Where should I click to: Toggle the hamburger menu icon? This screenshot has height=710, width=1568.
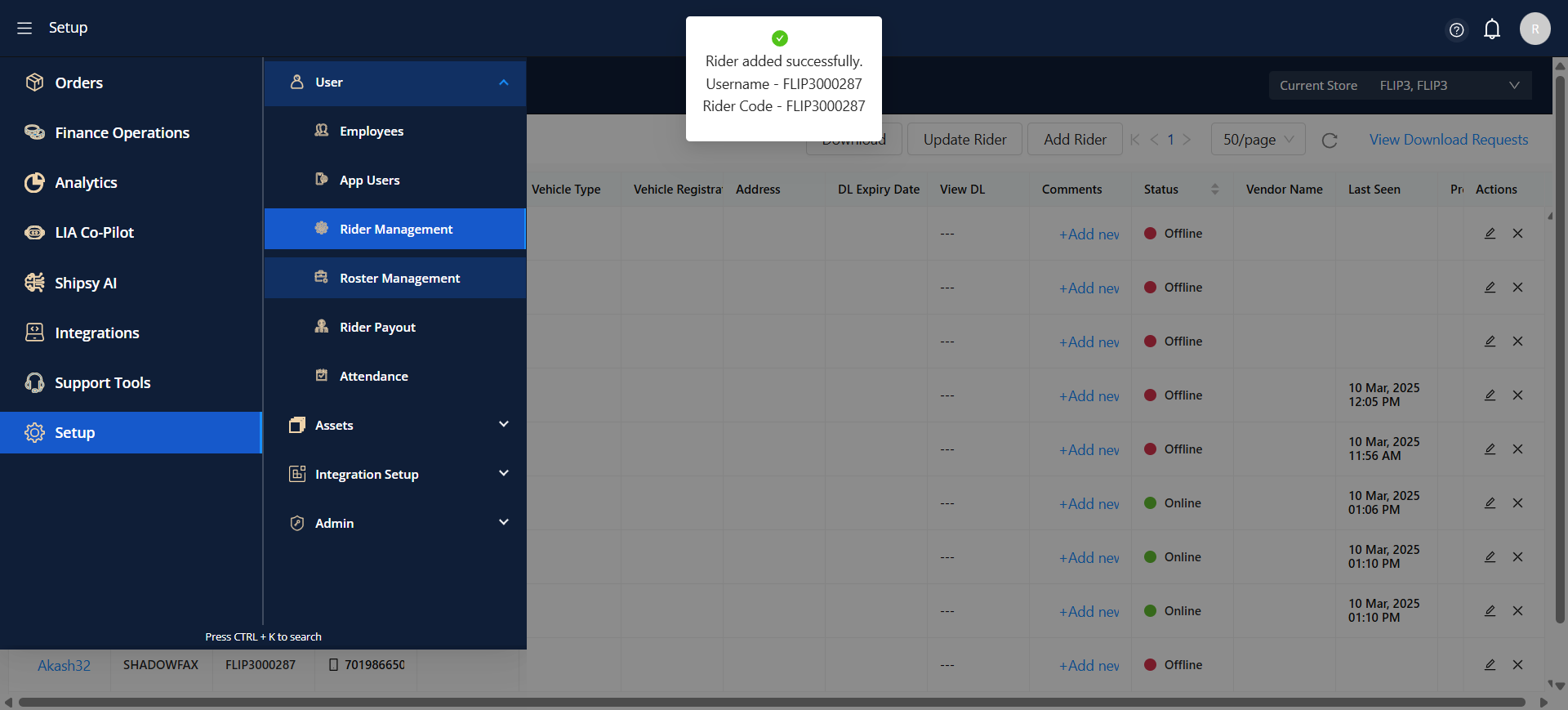pos(24,28)
